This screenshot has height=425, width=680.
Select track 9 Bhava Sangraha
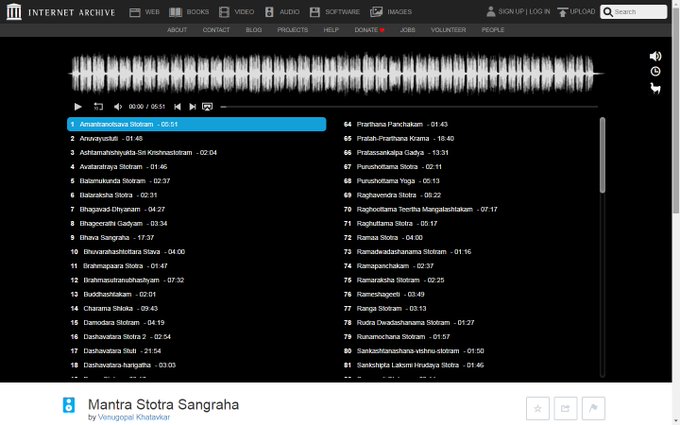196,238
